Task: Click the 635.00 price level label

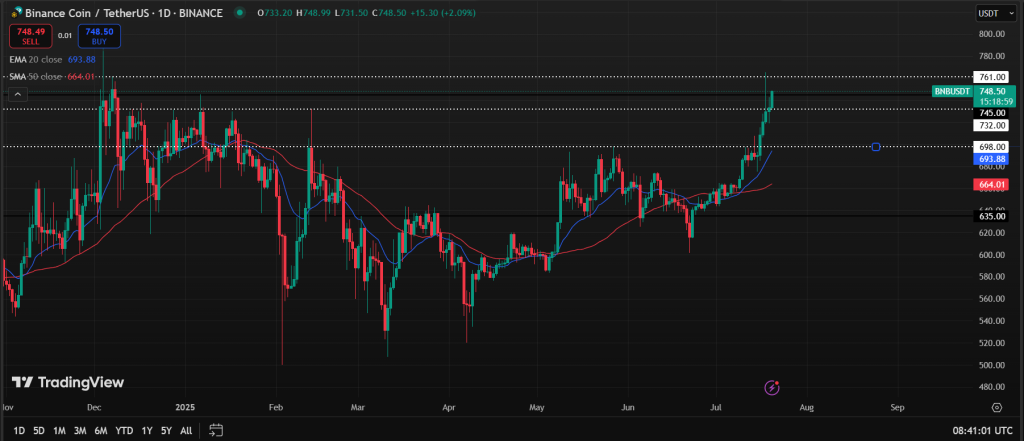Action: click(x=991, y=216)
